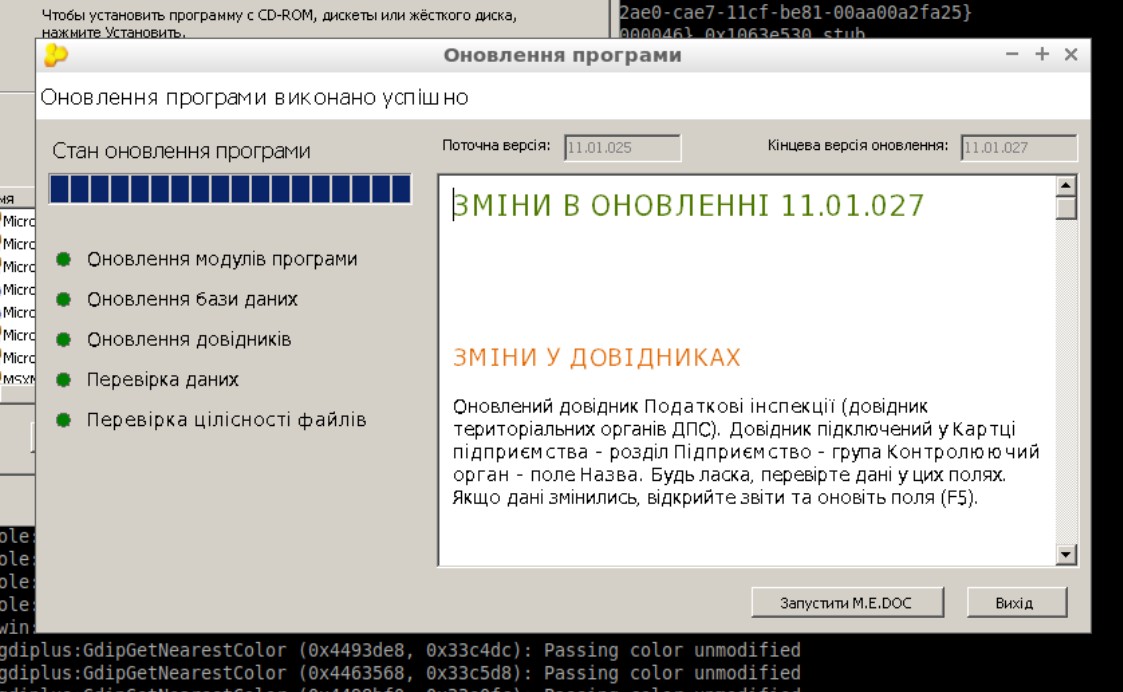
Task: Click status text Оновлення програми виконано успішно
Action: coord(254,97)
